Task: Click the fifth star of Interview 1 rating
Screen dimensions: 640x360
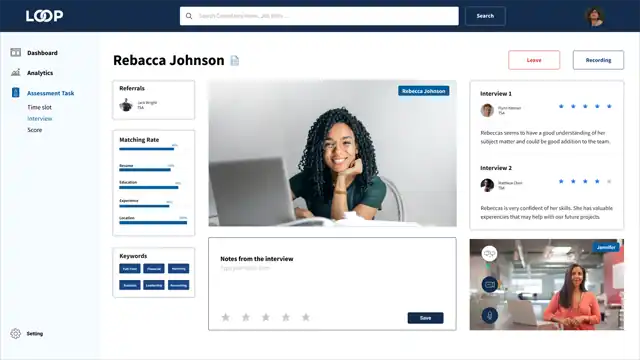Action: pos(609,106)
